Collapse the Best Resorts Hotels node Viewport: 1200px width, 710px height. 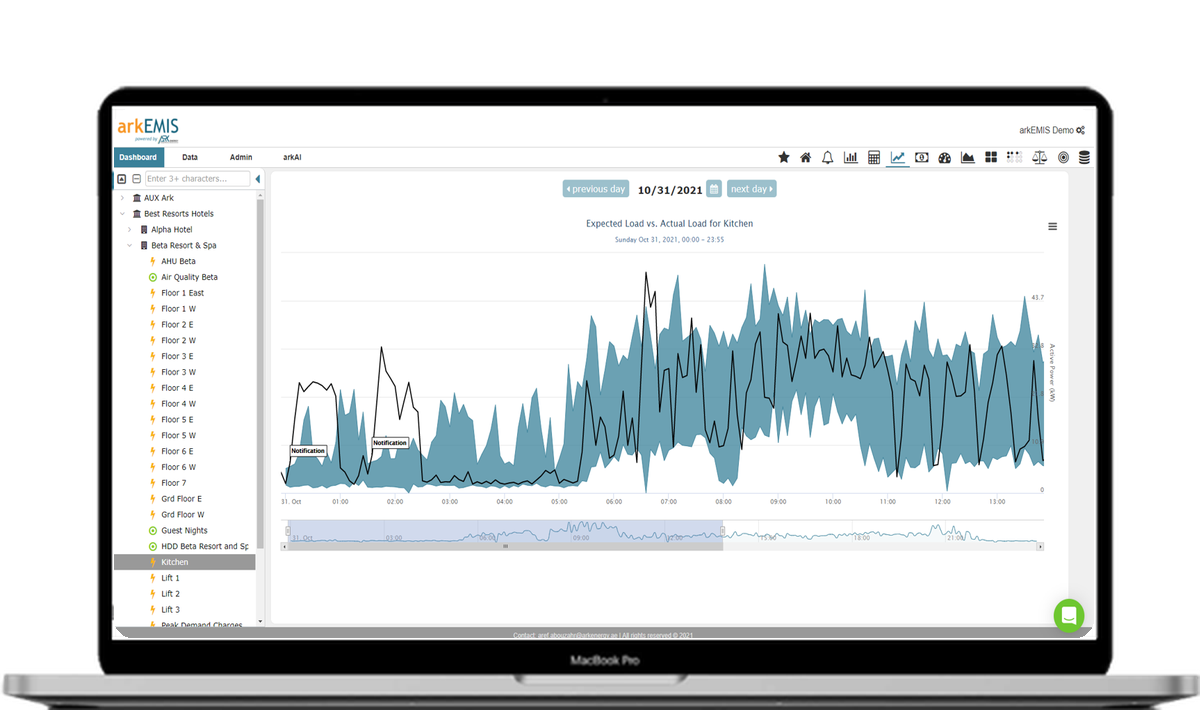coord(123,214)
